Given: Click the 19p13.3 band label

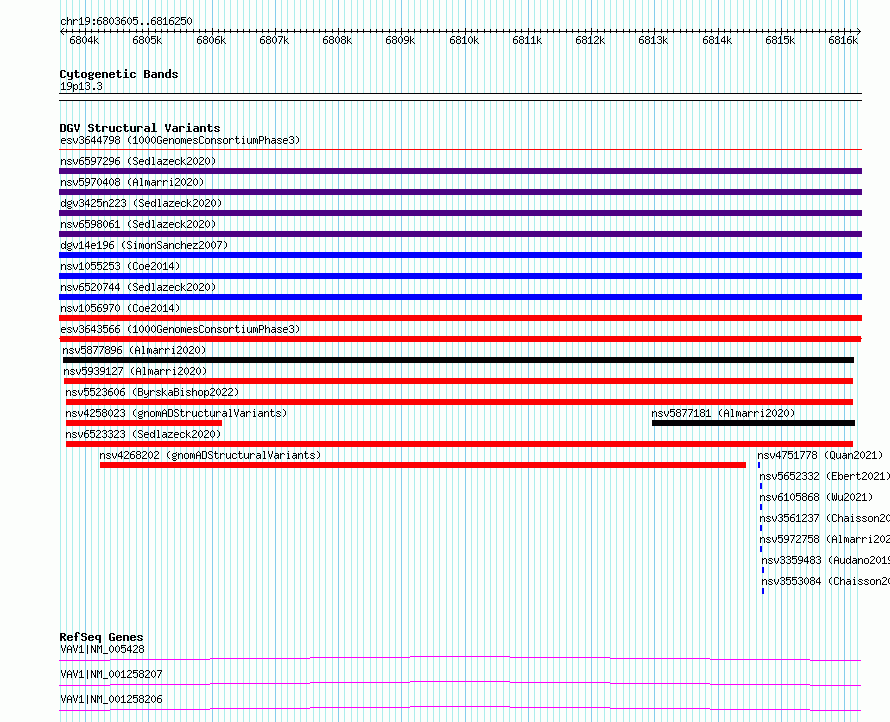Looking at the screenshot, I should [81, 86].
